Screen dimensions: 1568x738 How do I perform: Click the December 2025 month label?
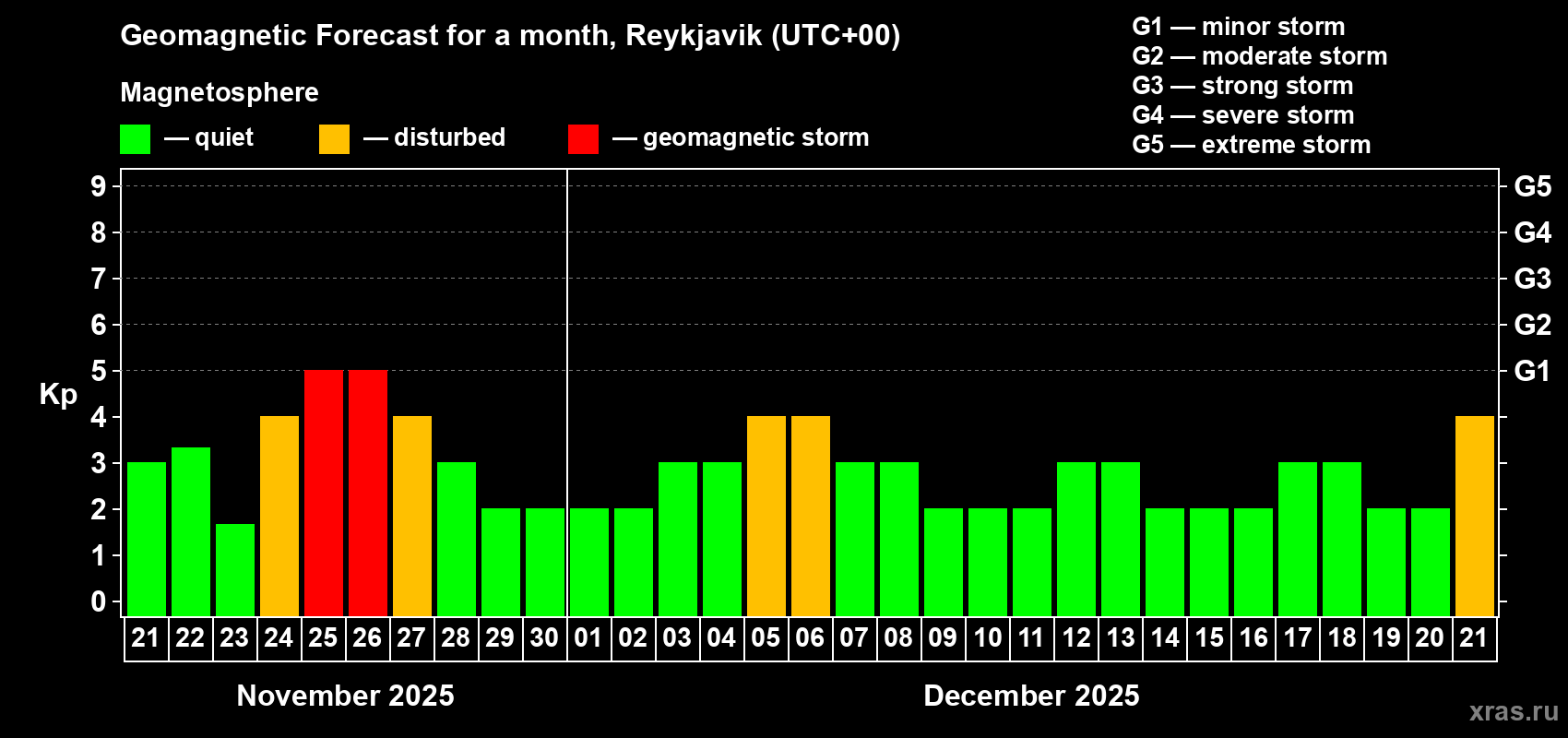pyautogui.click(x=1031, y=696)
